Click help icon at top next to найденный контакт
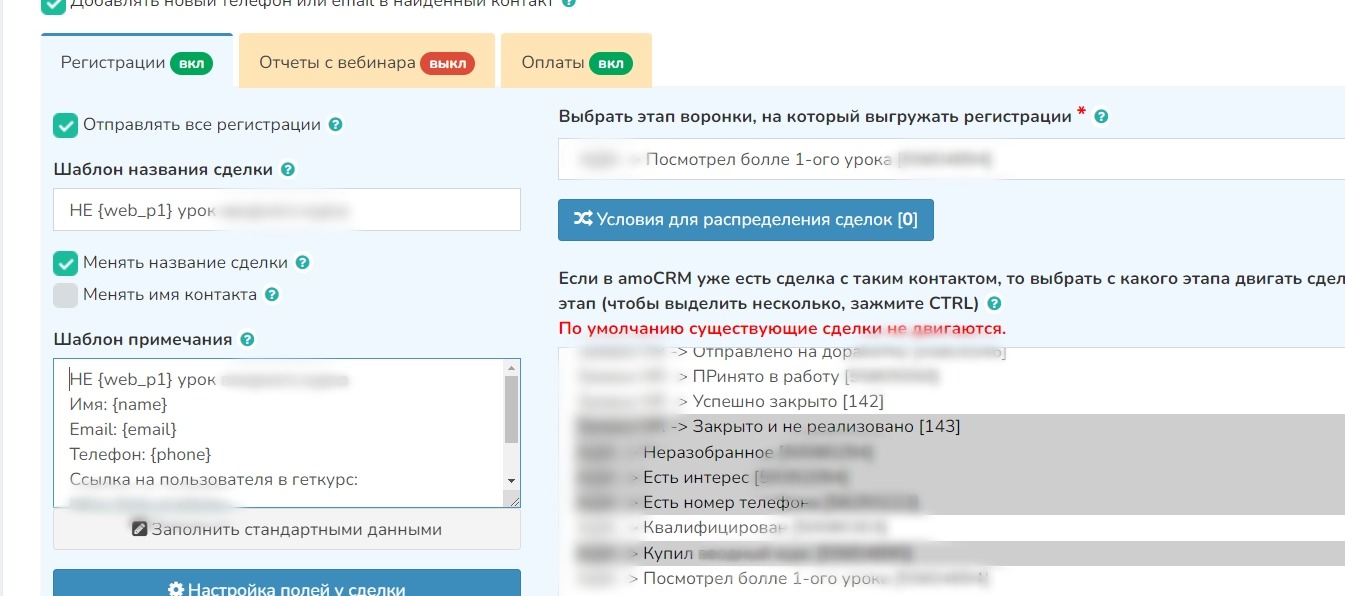Viewport: 1345px width, 596px height. (x=569, y=3)
